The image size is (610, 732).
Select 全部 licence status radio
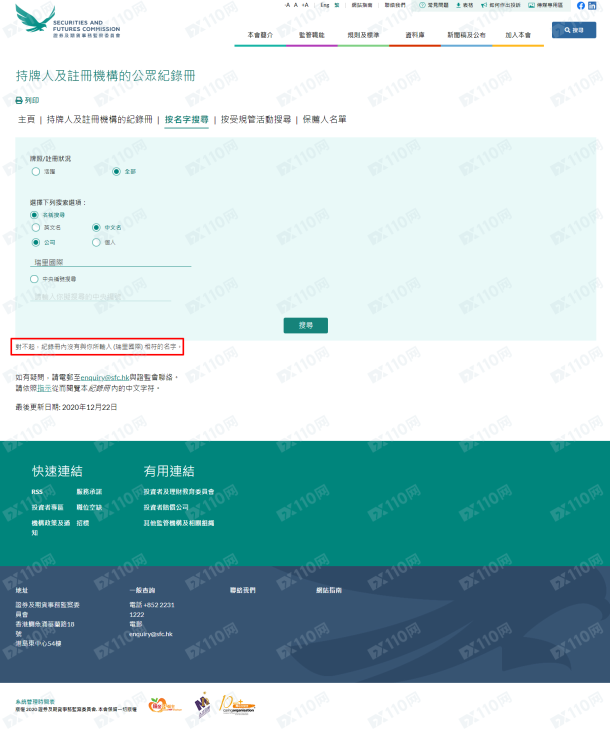[x=116, y=172]
